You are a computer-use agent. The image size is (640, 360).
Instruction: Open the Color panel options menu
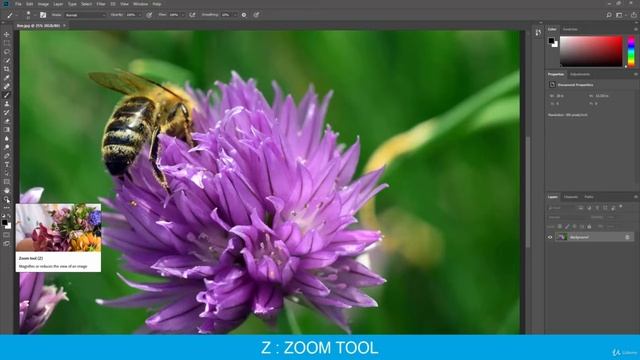[636, 29]
